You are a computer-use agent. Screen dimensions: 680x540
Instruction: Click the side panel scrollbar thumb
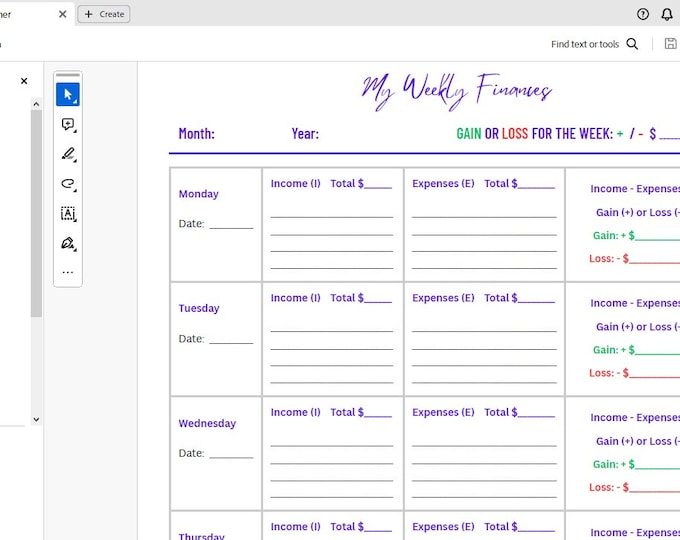click(36, 213)
